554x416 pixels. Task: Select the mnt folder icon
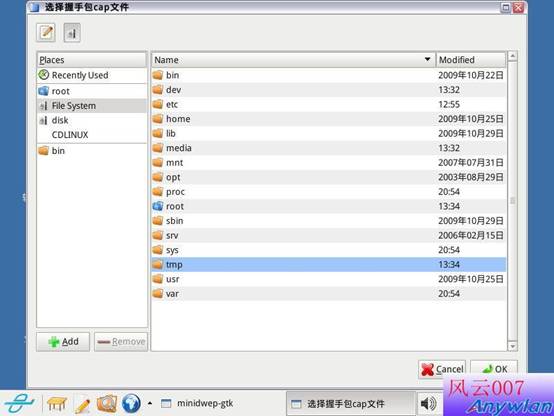tap(158, 163)
